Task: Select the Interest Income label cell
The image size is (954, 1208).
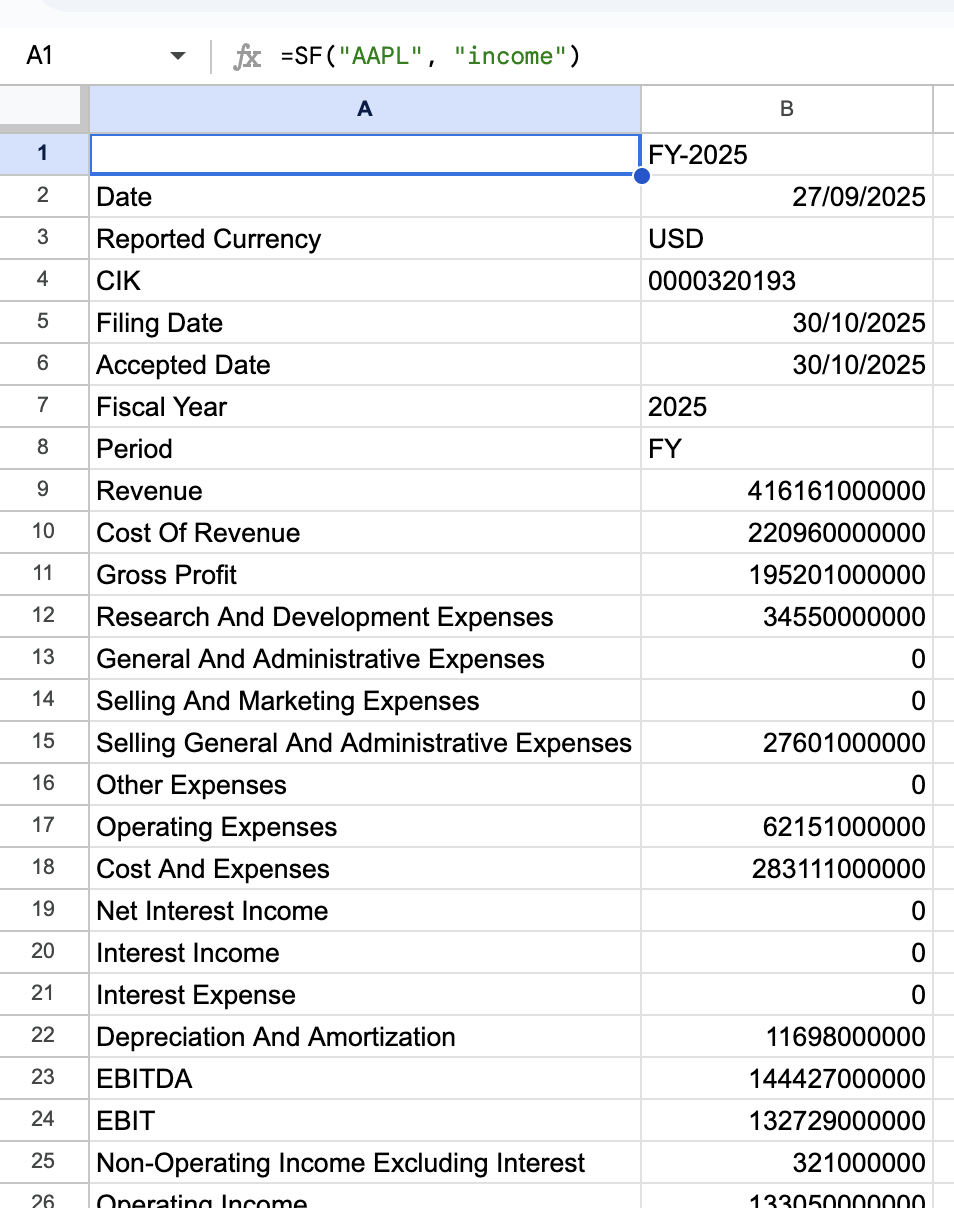Action: (x=365, y=952)
